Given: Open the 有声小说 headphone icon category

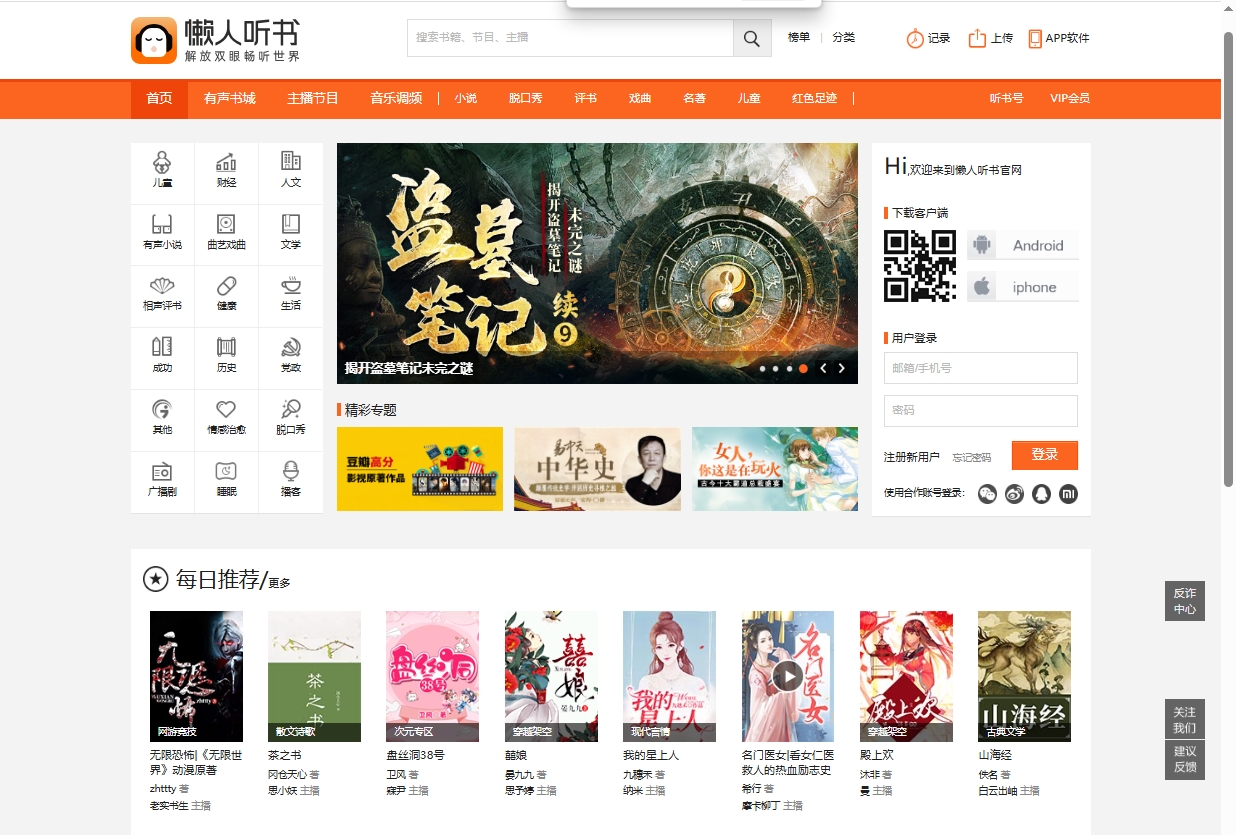Looking at the screenshot, I should (162, 231).
